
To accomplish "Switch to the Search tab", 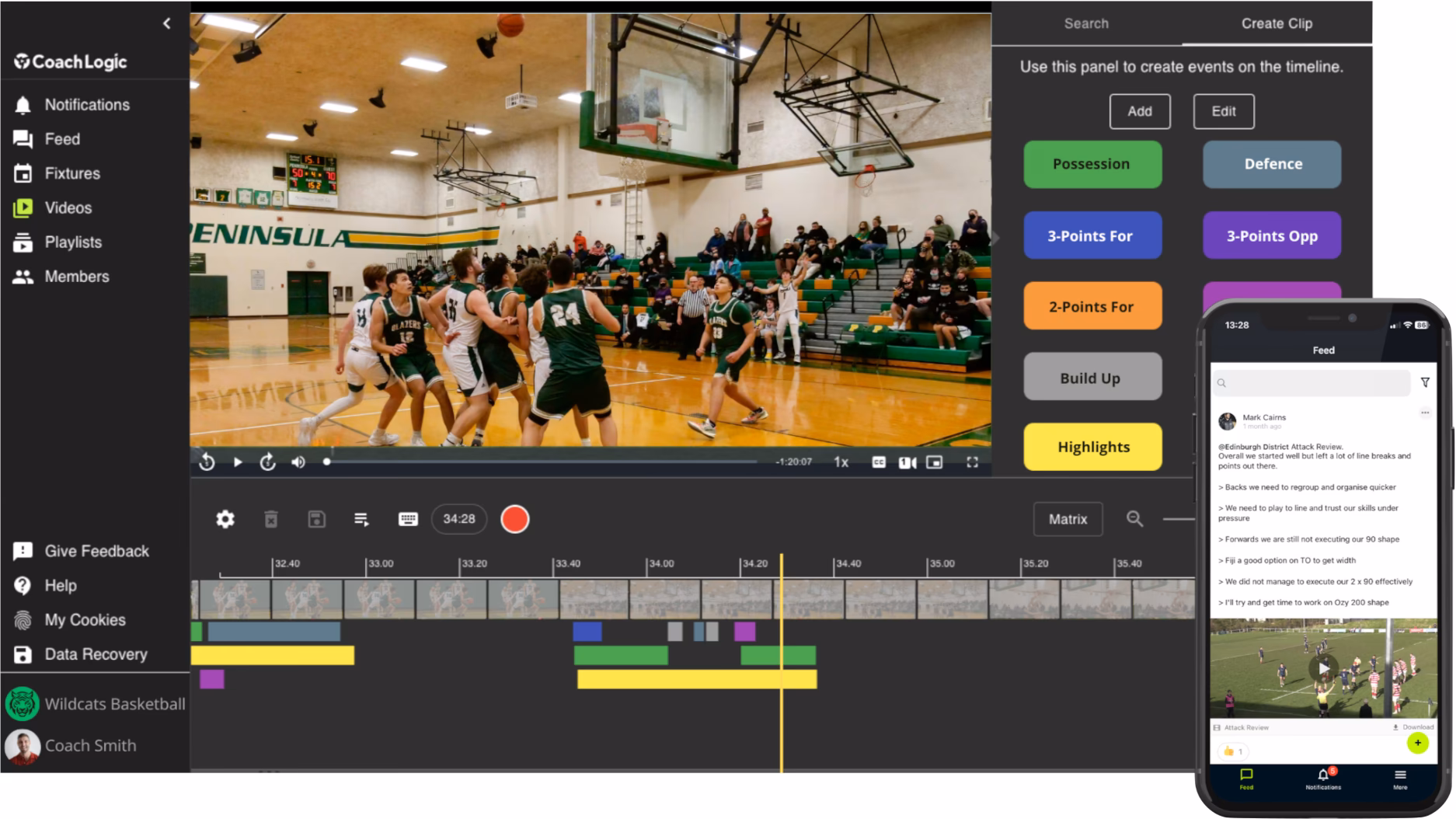I will click(x=1085, y=23).
